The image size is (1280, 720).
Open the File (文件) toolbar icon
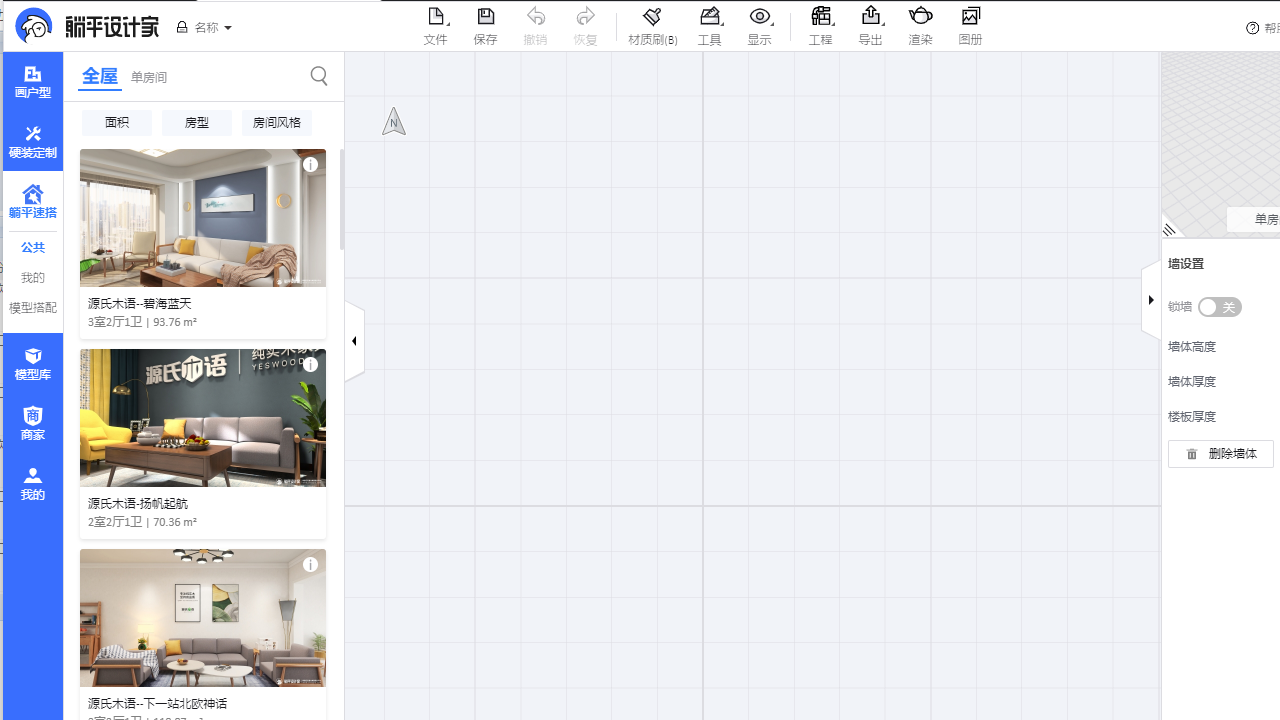point(435,26)
